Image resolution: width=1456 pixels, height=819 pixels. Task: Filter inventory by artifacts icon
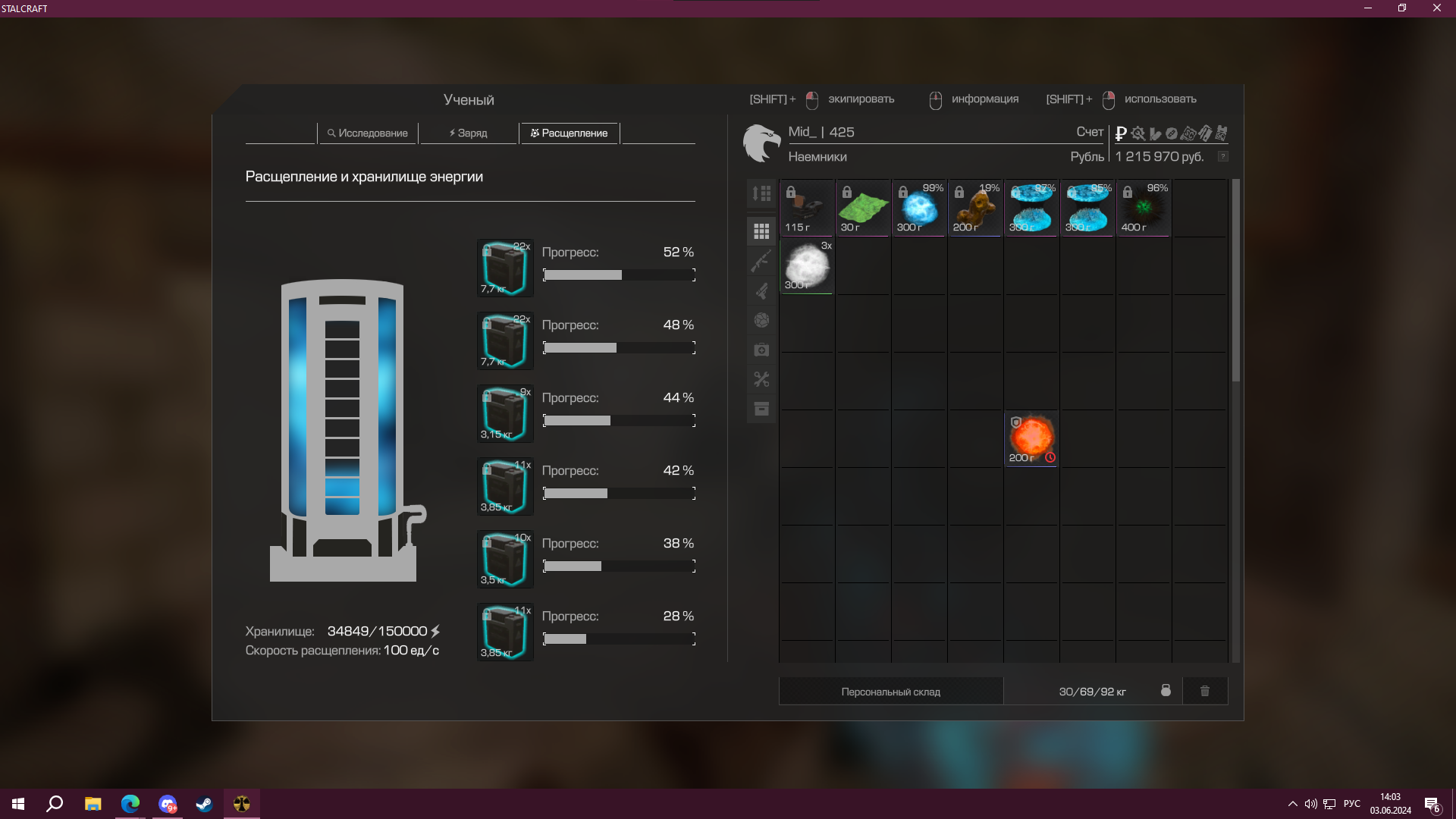point(761,320)
